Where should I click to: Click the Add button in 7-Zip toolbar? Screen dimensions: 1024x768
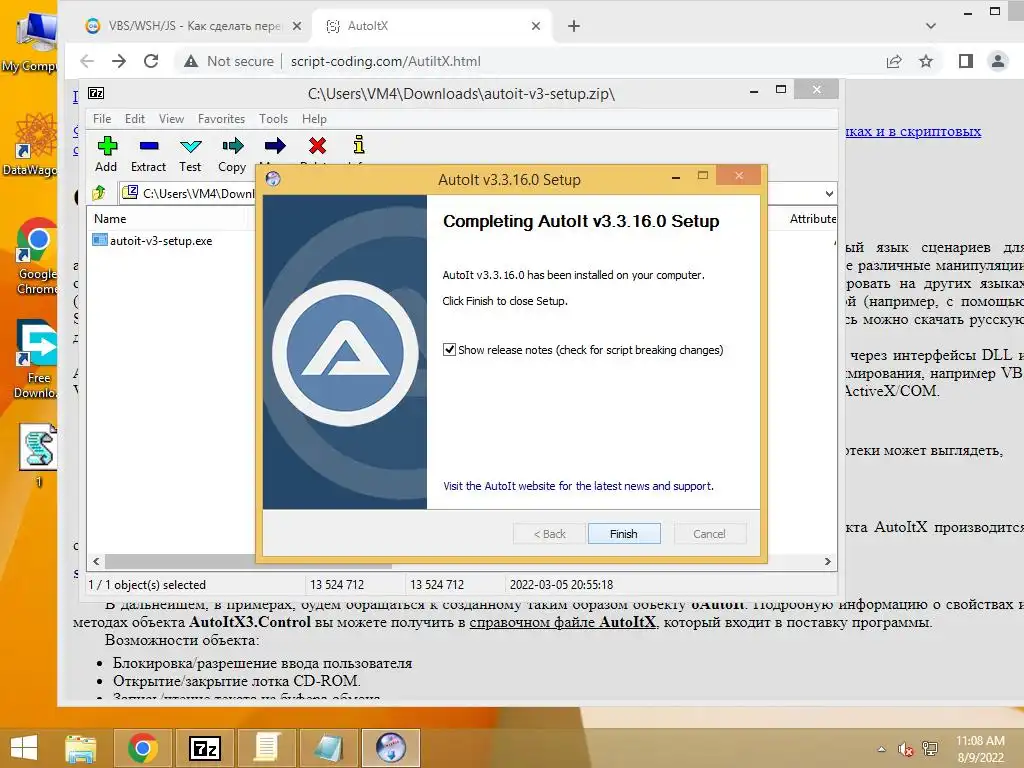(x=106, y=153)
